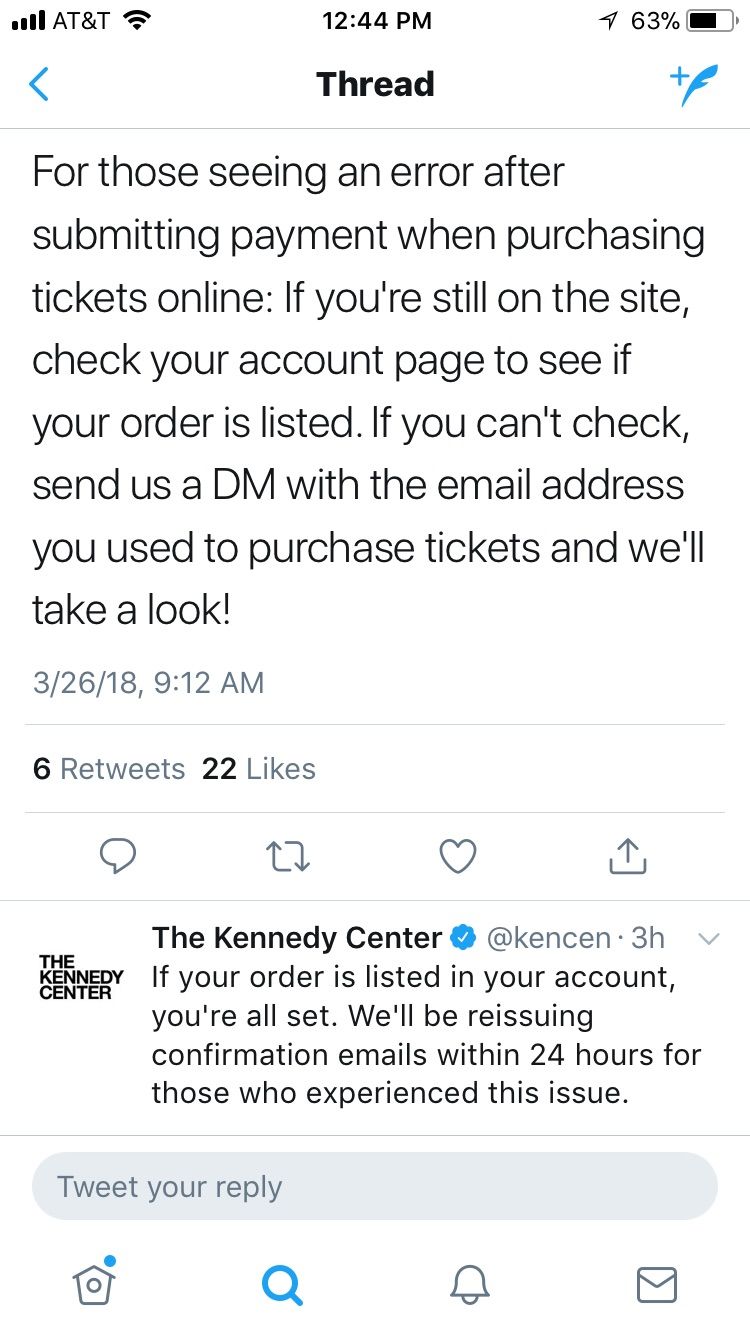Expand the reply tweet options chevron

[707, 939]
